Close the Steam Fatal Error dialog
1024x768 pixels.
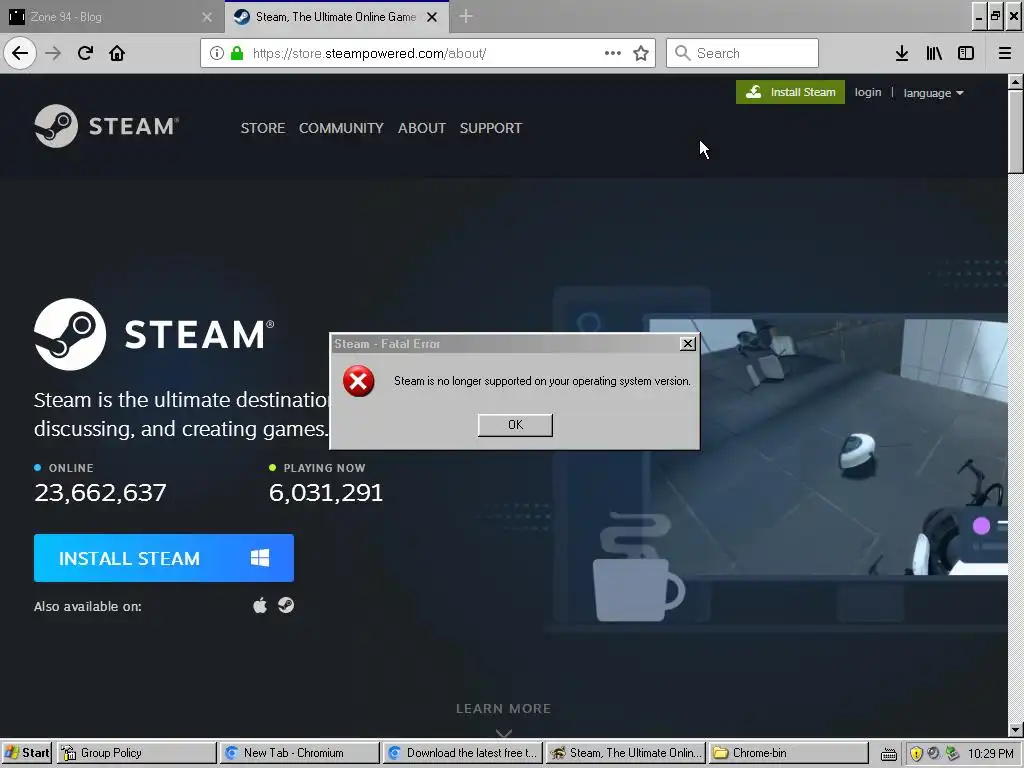[688, 344]
